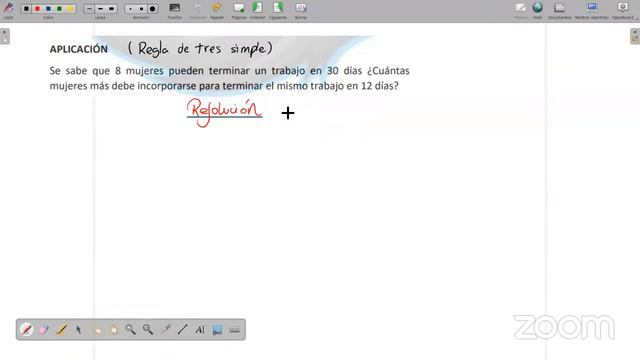Select the Zoom in magnifier tool

[131, 330]
